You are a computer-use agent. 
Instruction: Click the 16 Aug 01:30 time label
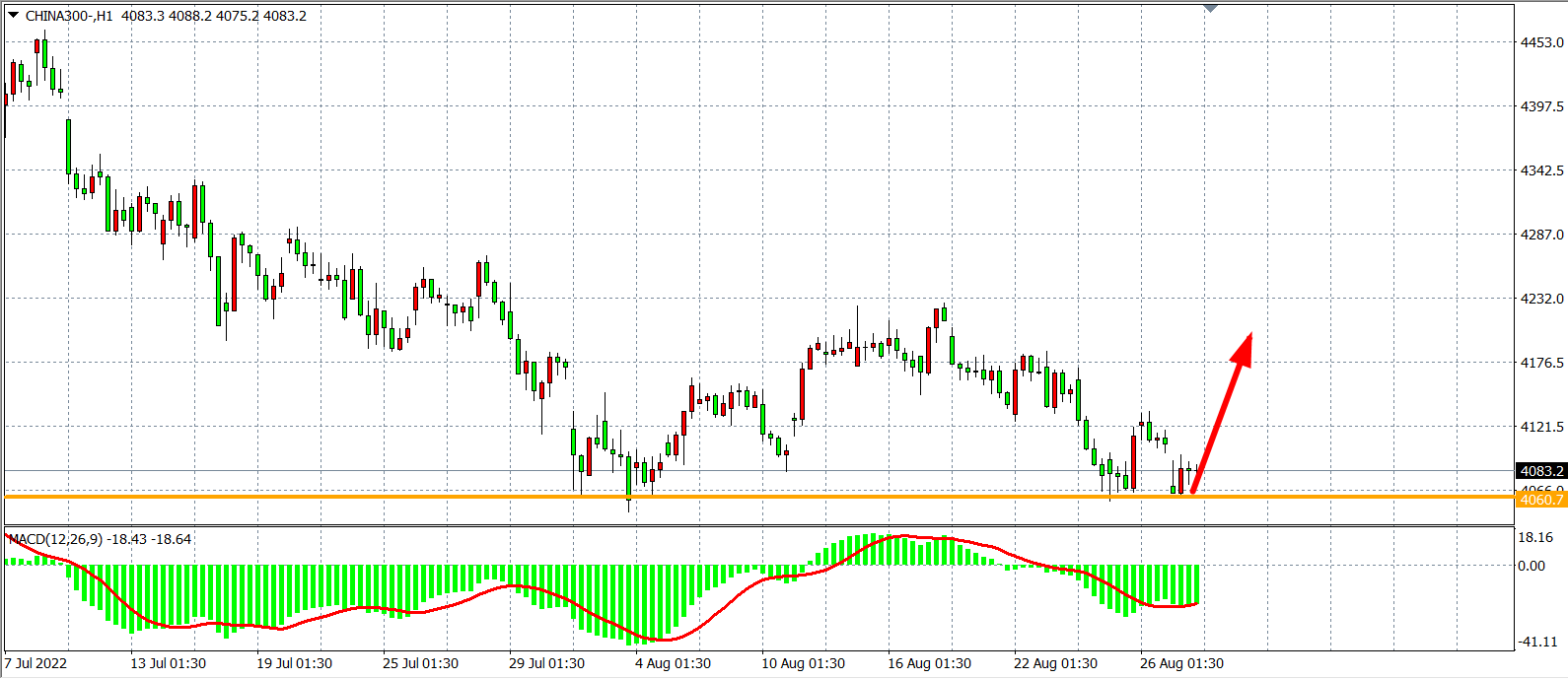(929, 663)
